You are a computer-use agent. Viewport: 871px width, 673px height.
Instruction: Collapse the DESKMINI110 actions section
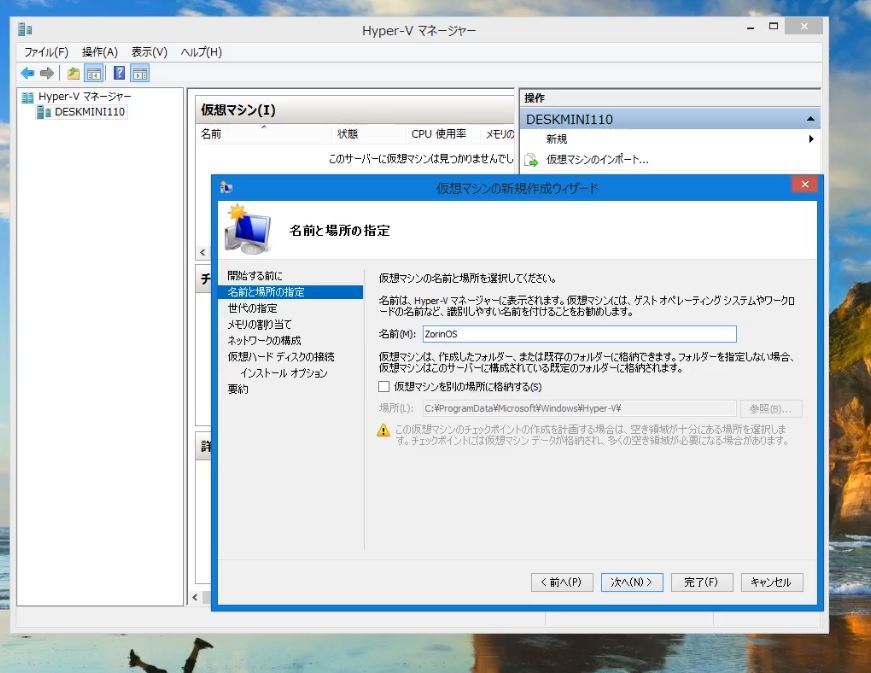click(x=810, y=119)
